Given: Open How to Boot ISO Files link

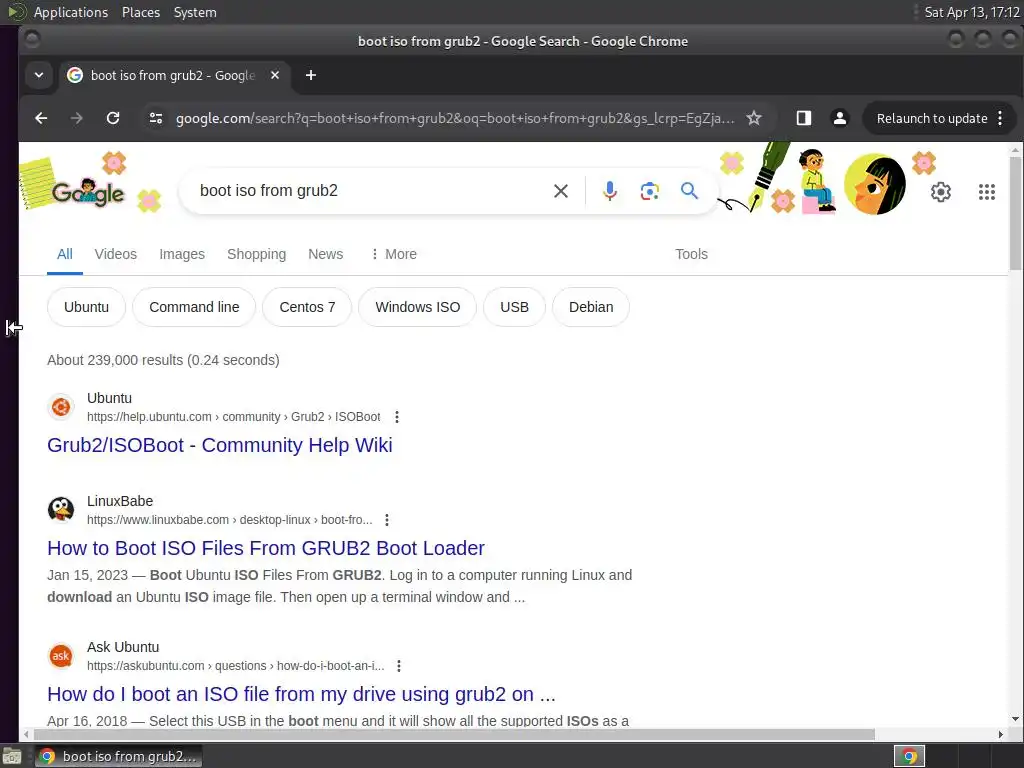Looking at the screenshot, I should coord(266,548).
